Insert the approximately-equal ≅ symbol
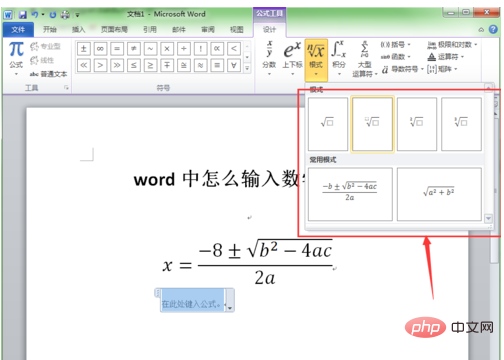504x360 pixels. pos(184,65)
